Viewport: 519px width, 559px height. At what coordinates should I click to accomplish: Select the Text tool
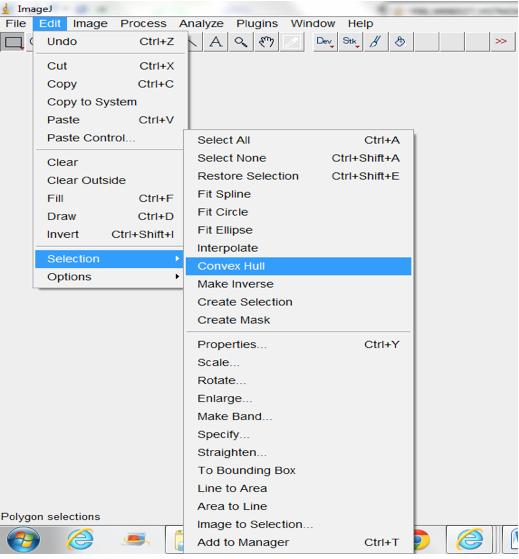[216, 42]
